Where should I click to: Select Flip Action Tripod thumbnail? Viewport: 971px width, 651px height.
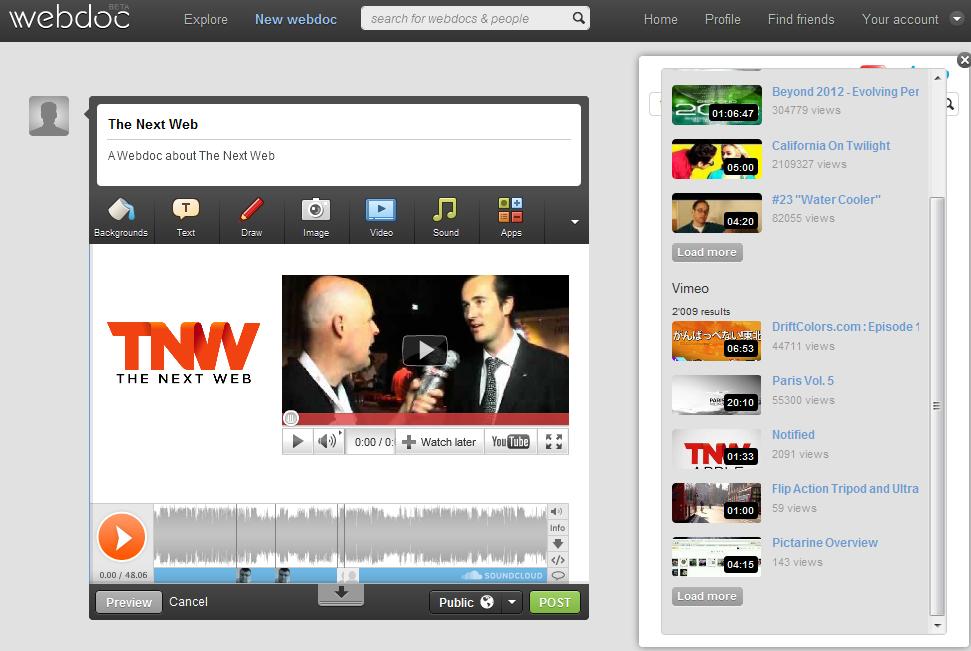click(x=716, y=503)
